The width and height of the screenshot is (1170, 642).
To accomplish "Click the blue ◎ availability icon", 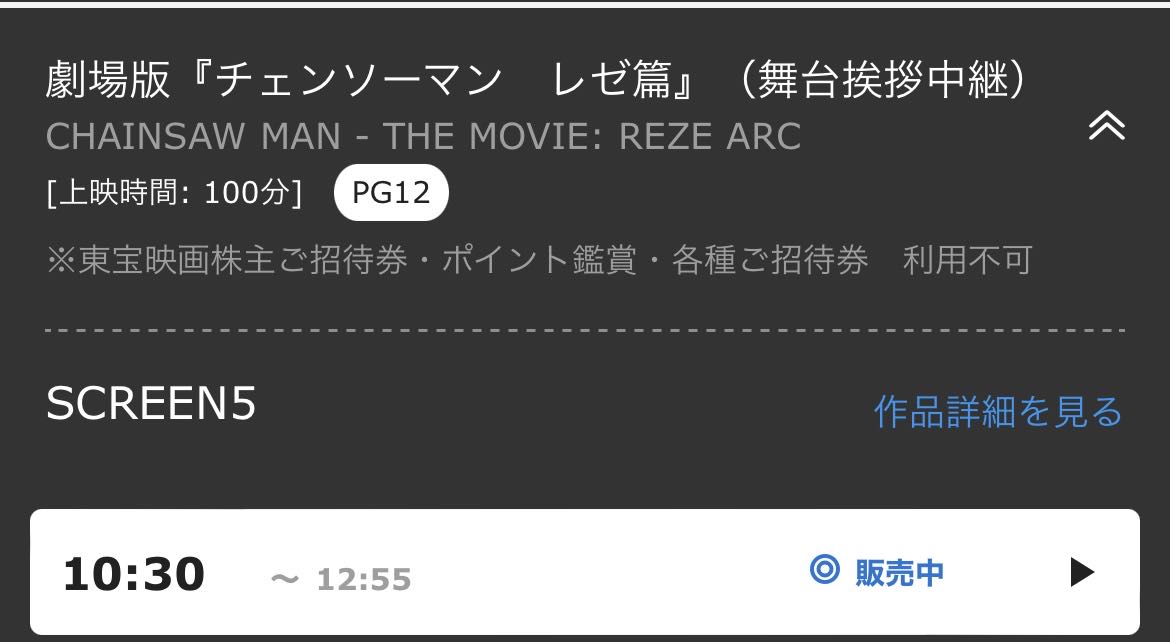I will point(825,570).
